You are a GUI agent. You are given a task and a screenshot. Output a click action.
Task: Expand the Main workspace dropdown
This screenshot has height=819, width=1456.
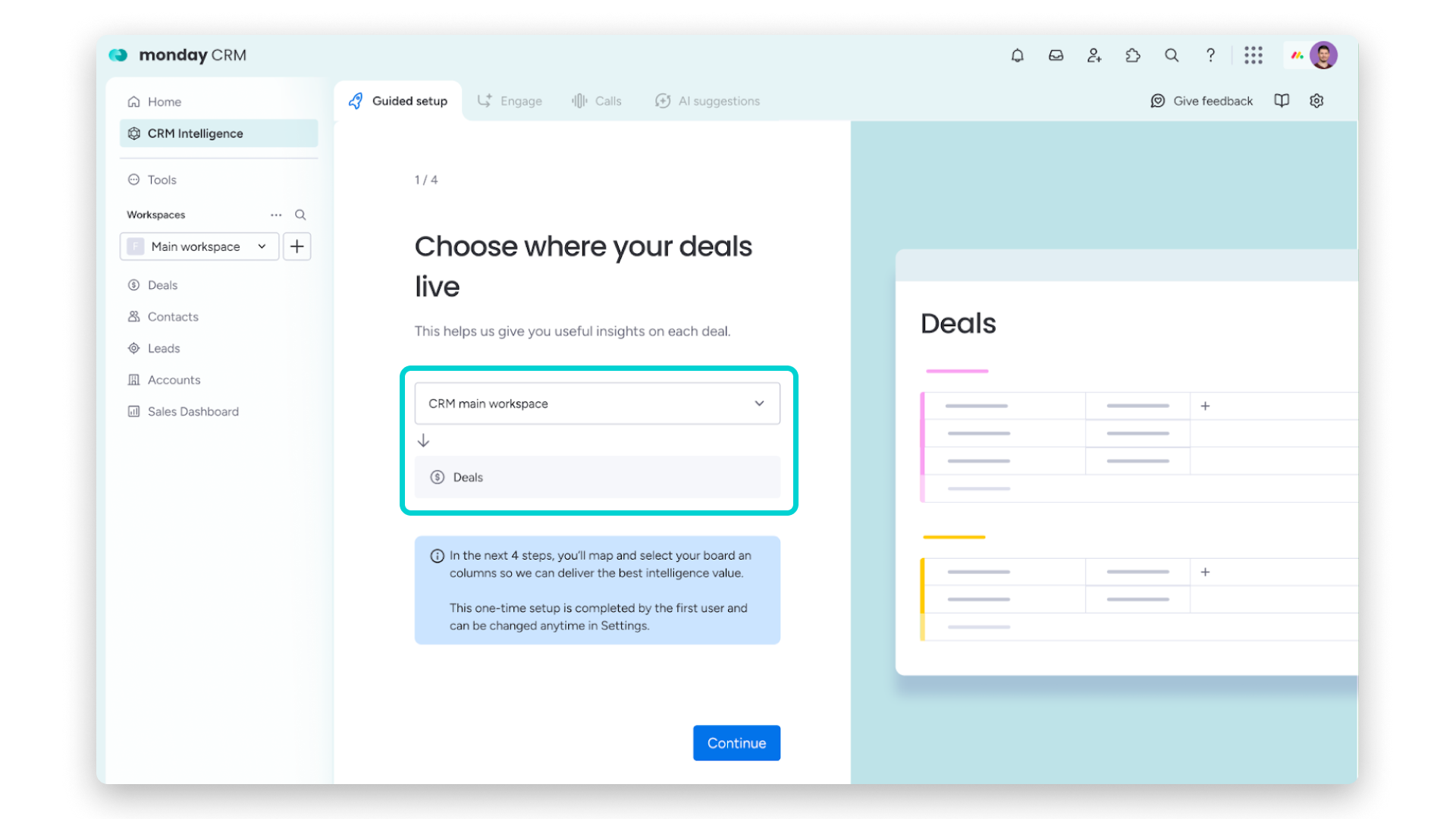pos(199,246)
